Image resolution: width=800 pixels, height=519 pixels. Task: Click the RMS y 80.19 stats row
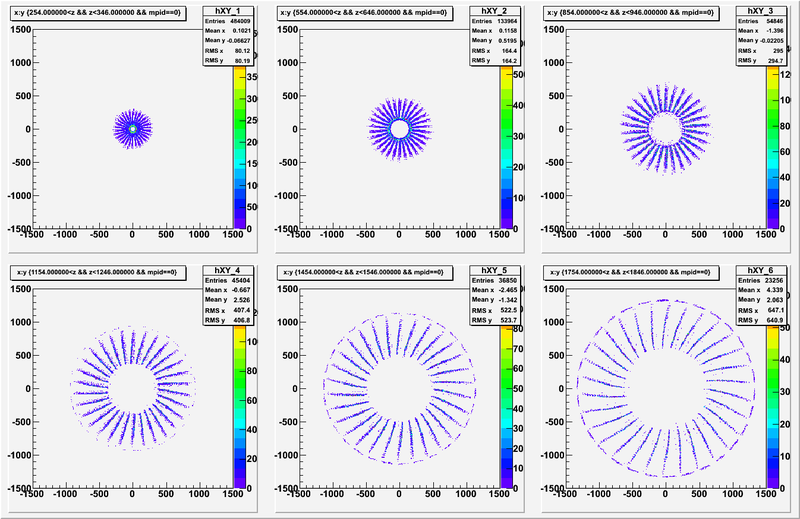[x=228, y=60]
